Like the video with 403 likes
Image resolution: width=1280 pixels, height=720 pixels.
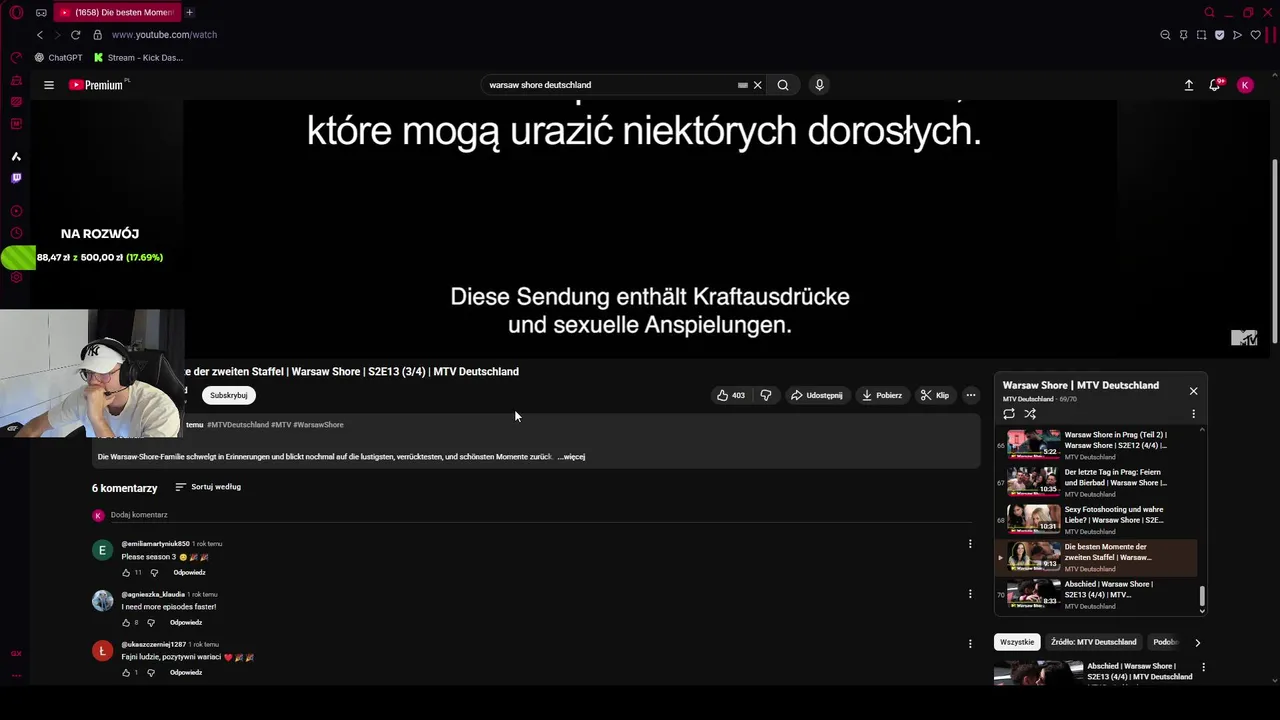(x=731, y=395)
